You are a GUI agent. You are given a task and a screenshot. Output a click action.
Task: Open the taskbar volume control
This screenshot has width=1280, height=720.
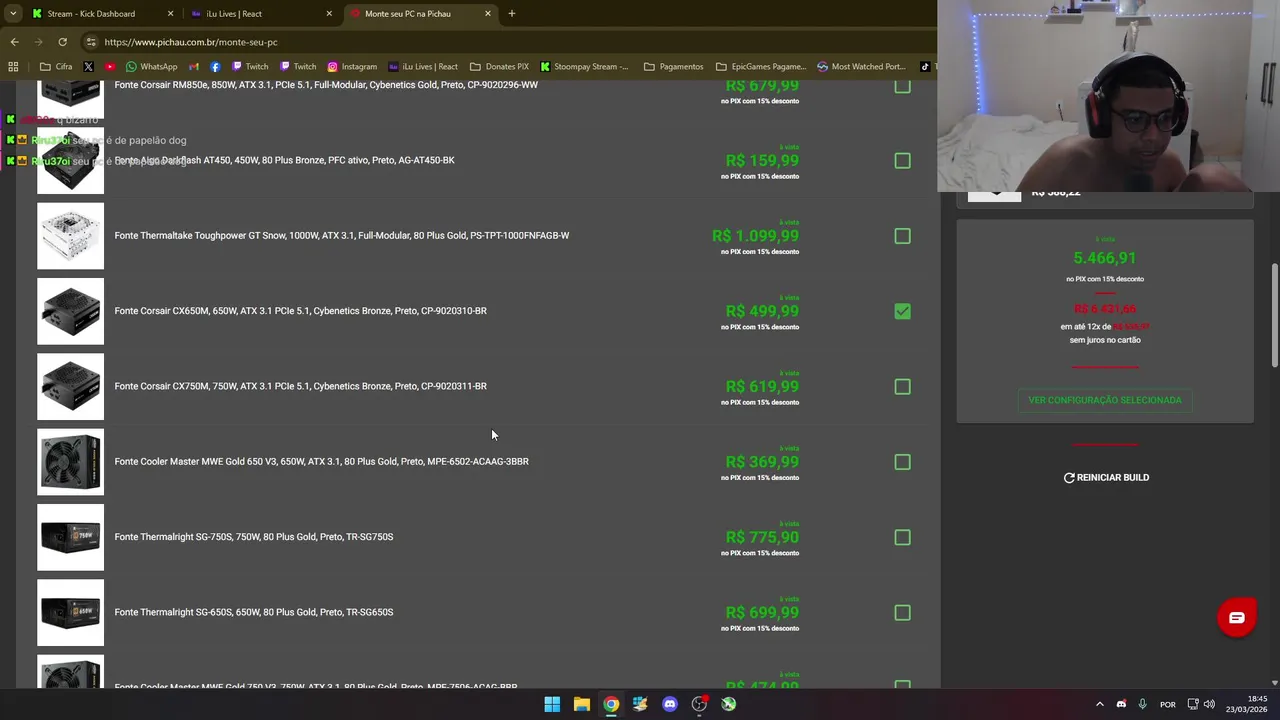coord(1210,704)
